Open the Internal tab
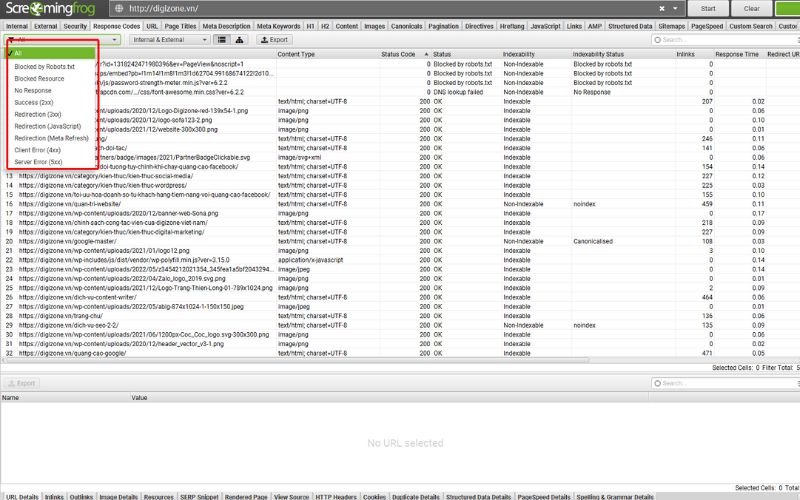Image resolution: width=800 pixels, height=500 pixels. click(x=17, y=26)
